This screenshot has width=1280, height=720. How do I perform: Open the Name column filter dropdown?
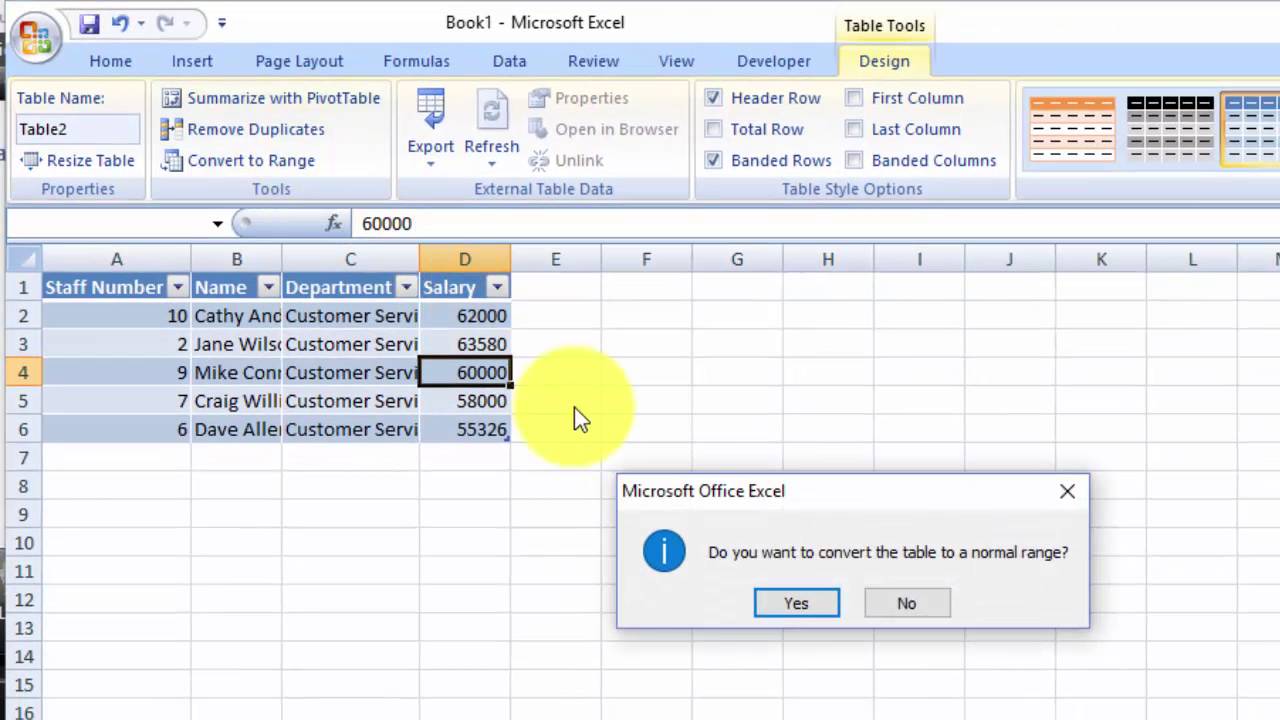point(268,288)
